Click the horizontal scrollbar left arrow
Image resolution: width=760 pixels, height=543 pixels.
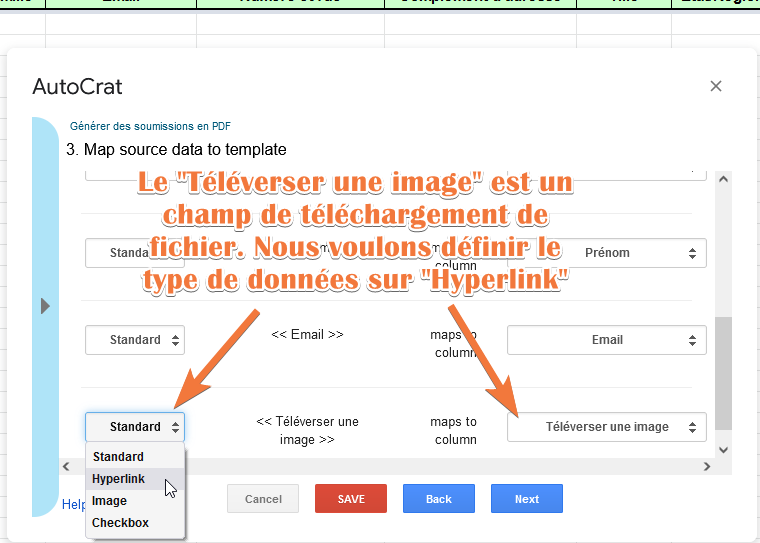(66, 466)
